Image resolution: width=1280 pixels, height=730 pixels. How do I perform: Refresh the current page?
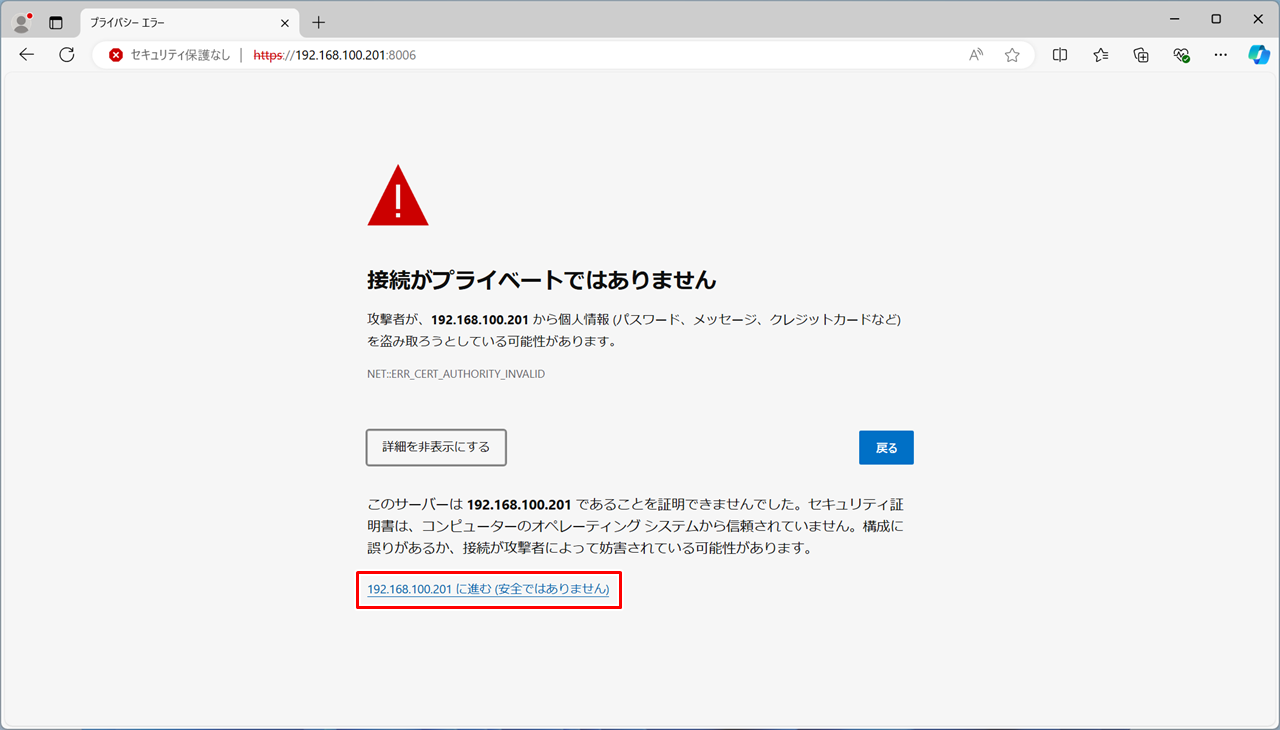pyautogui.click(x=66, y=55)
